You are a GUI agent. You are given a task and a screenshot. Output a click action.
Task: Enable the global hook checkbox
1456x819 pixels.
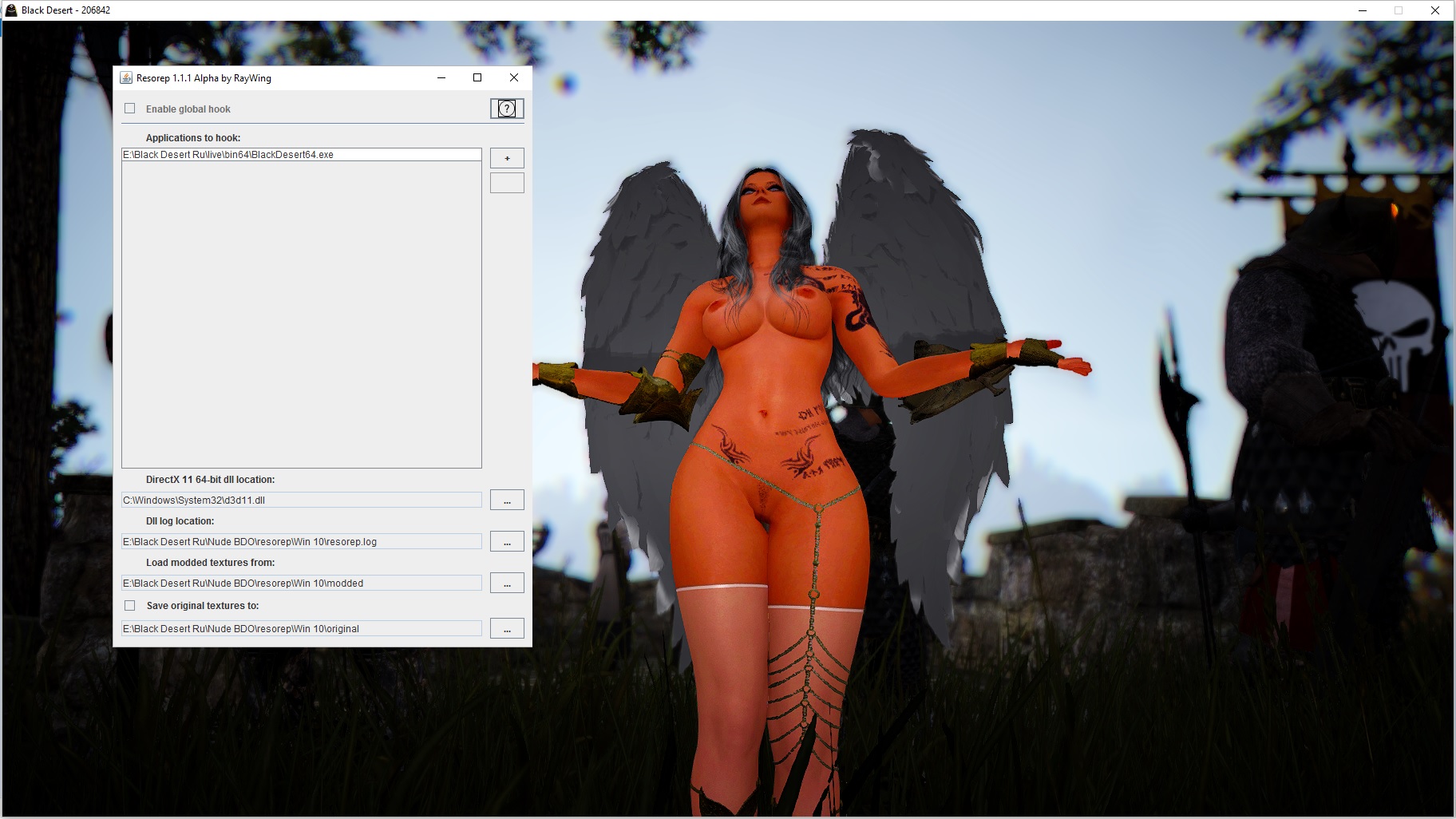[130, 109]
